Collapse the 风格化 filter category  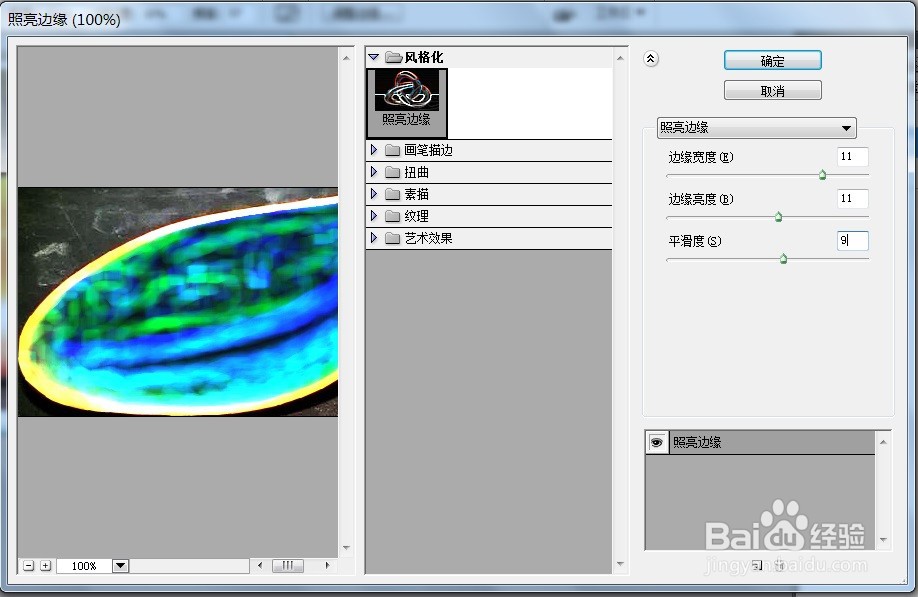(x=374, y=57)
